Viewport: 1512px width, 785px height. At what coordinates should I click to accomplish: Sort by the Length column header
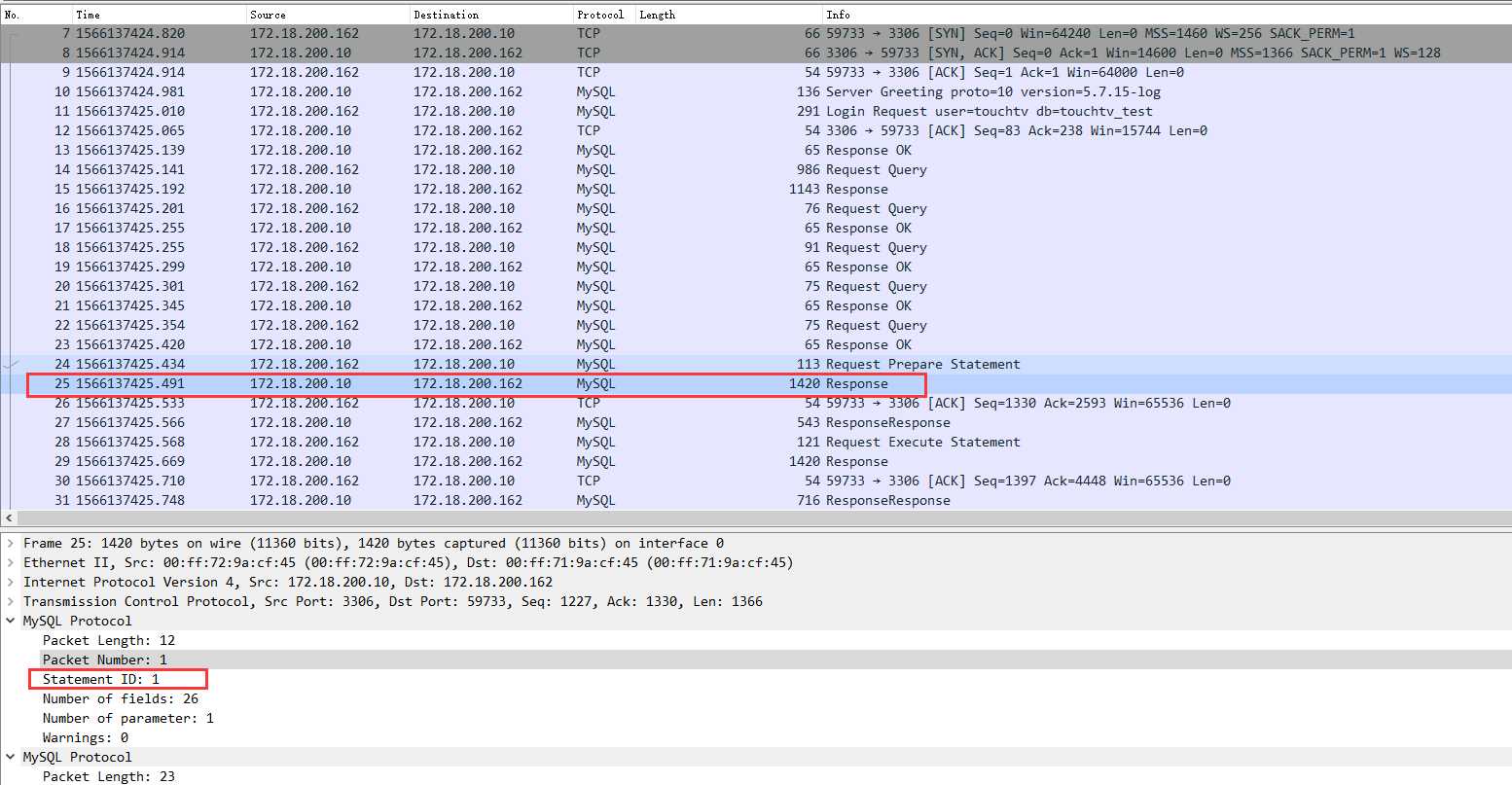click(x=729, y=15)
